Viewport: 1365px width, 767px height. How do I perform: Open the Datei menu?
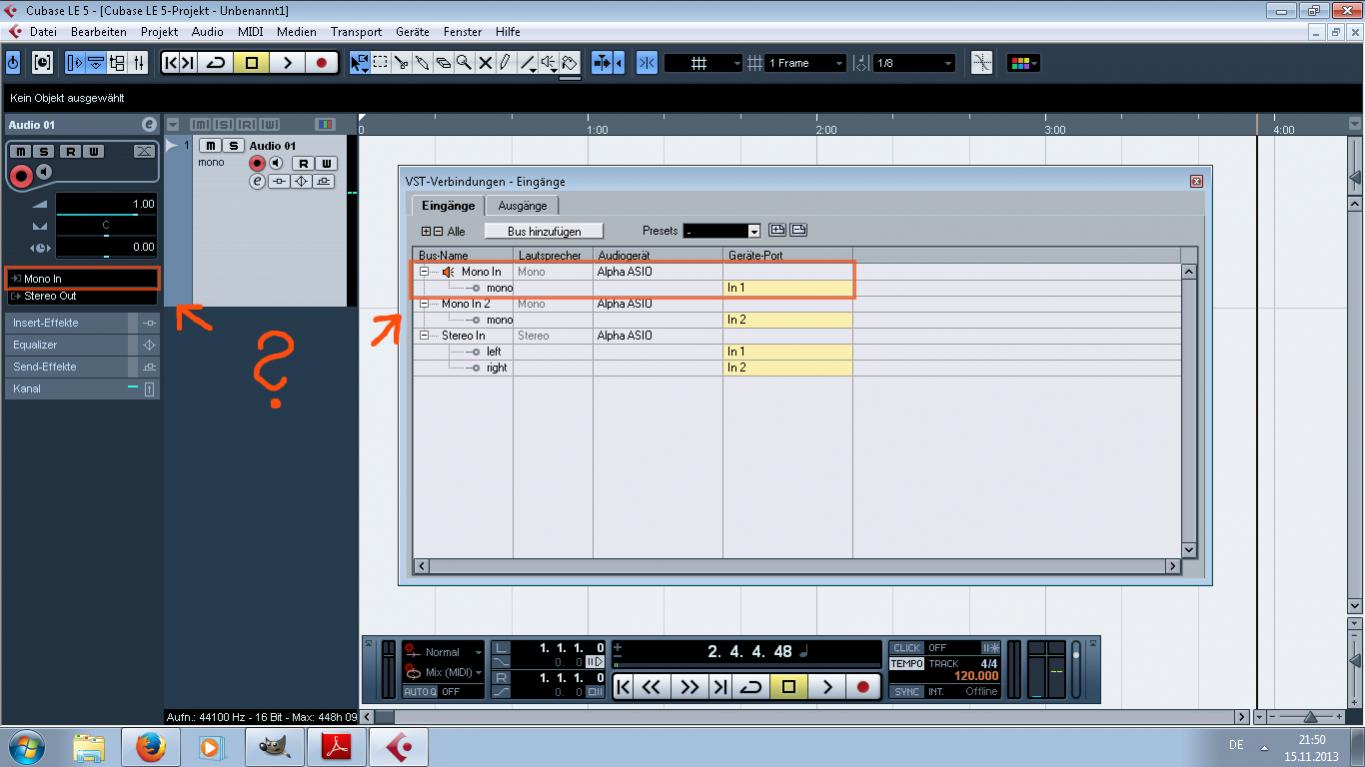tap(43, 32)
